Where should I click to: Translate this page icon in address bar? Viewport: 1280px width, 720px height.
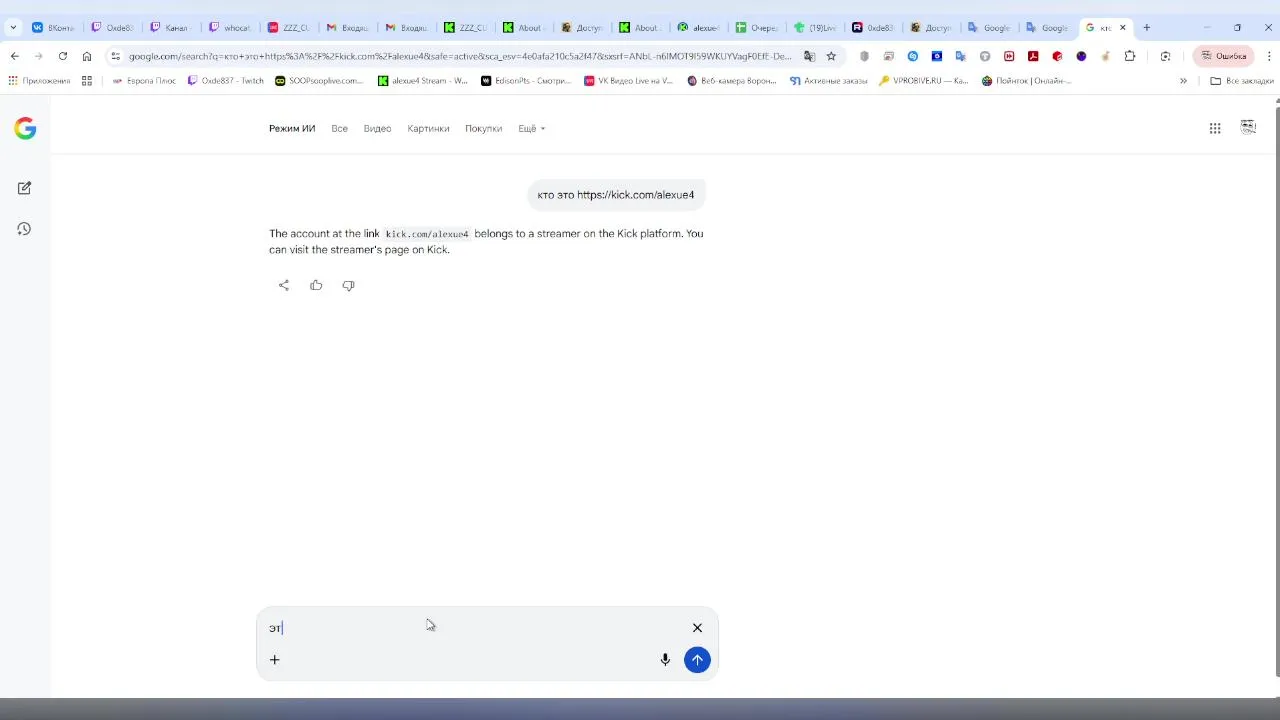click(x=809, y=56)
